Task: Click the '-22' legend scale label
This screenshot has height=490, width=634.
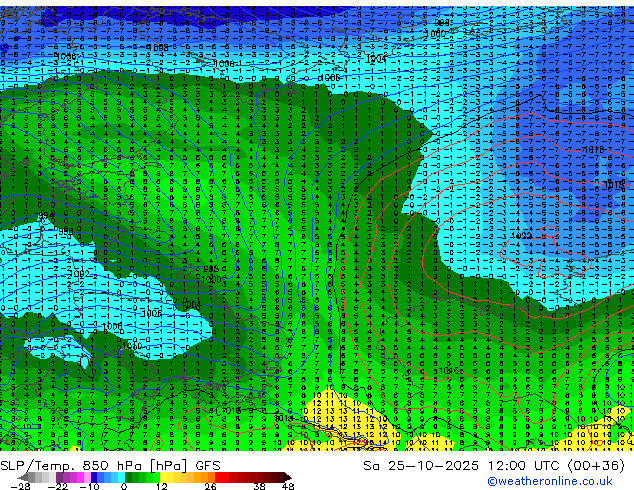Action: pyautogui.click(x=58, y=486)
